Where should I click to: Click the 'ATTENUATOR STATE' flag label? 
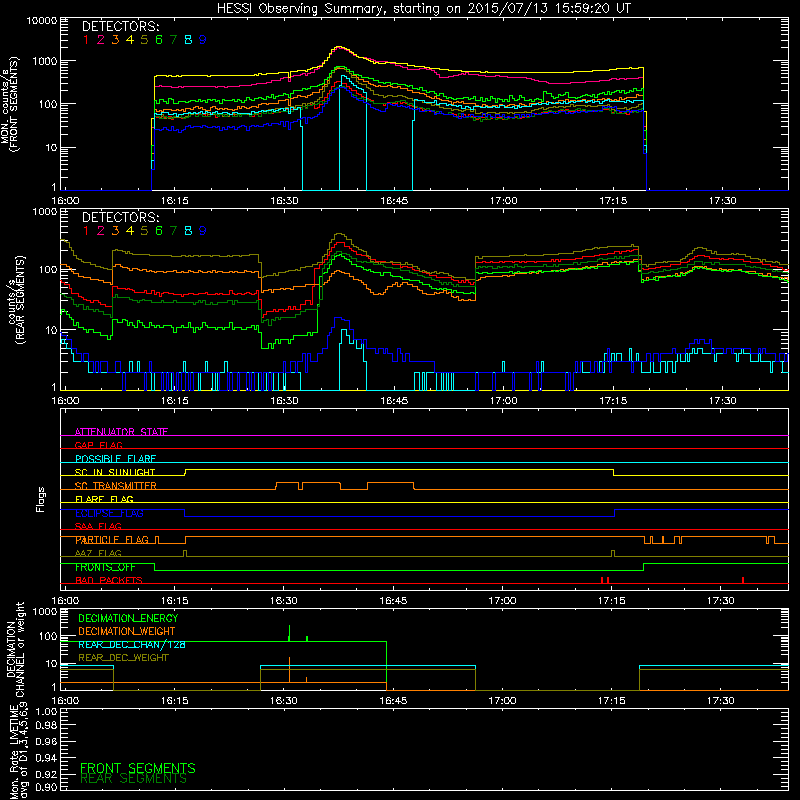coord(121,432)
